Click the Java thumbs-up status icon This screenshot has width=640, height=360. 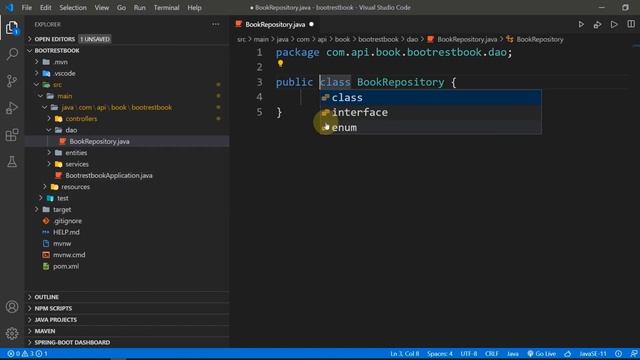(x=568, y=354)
